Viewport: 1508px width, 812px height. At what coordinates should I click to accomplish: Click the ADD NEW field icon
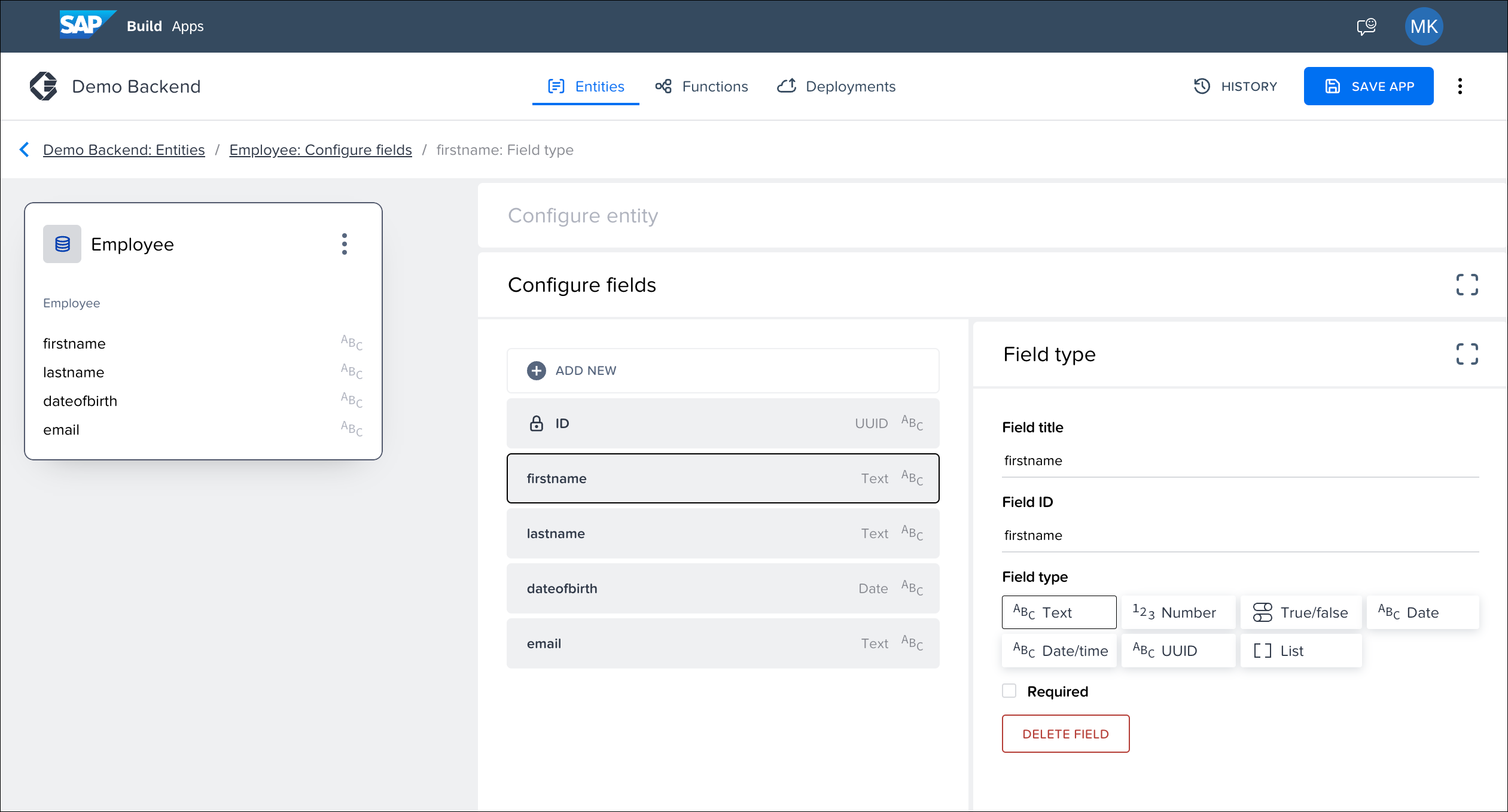coord(536,371)
